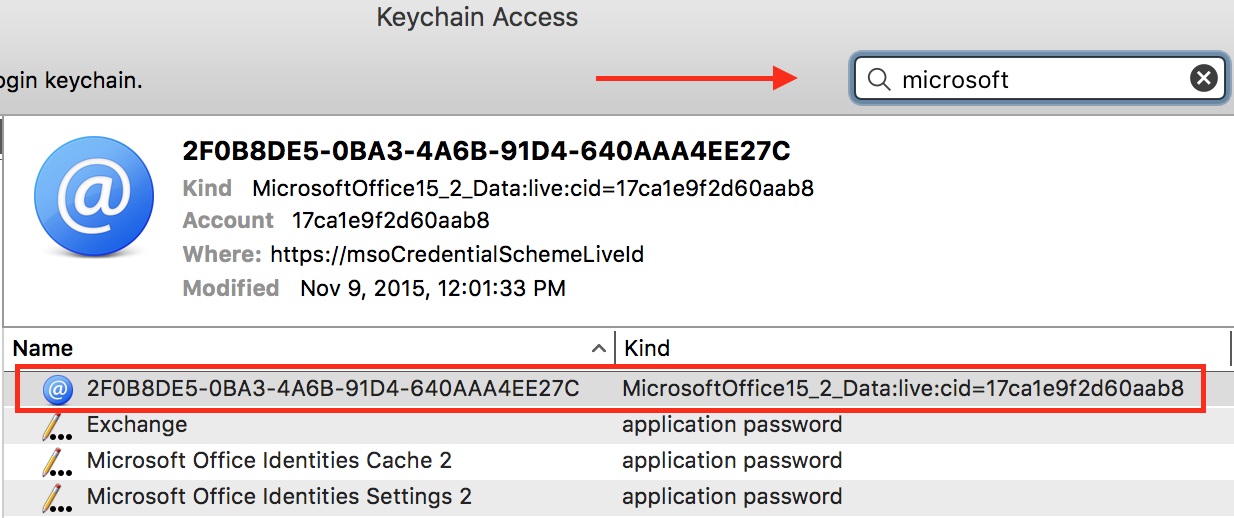This screenshot has width=1234, height=518.
Task: Click the Identities Cache 2 pencil icon
Action: point(57,462)
